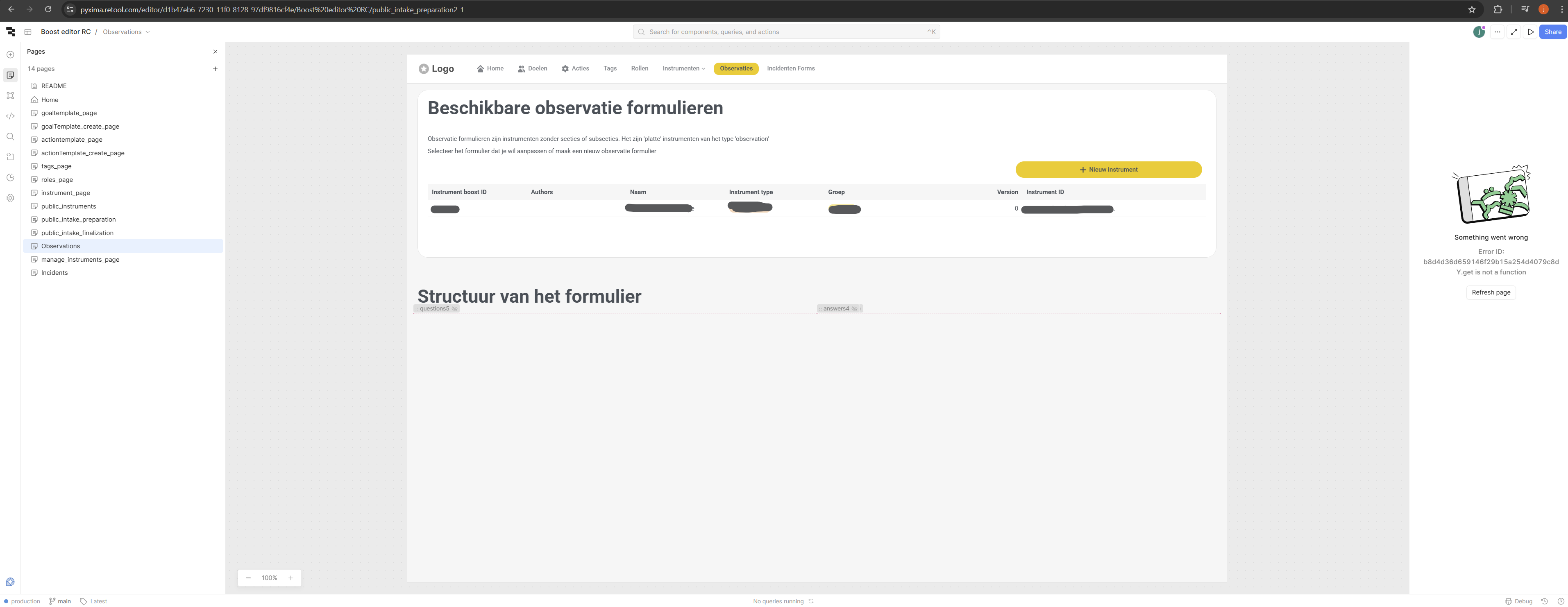Expand the Observations page dropdown
This screenshot has height=607, width=1568.
coord(147,32)
